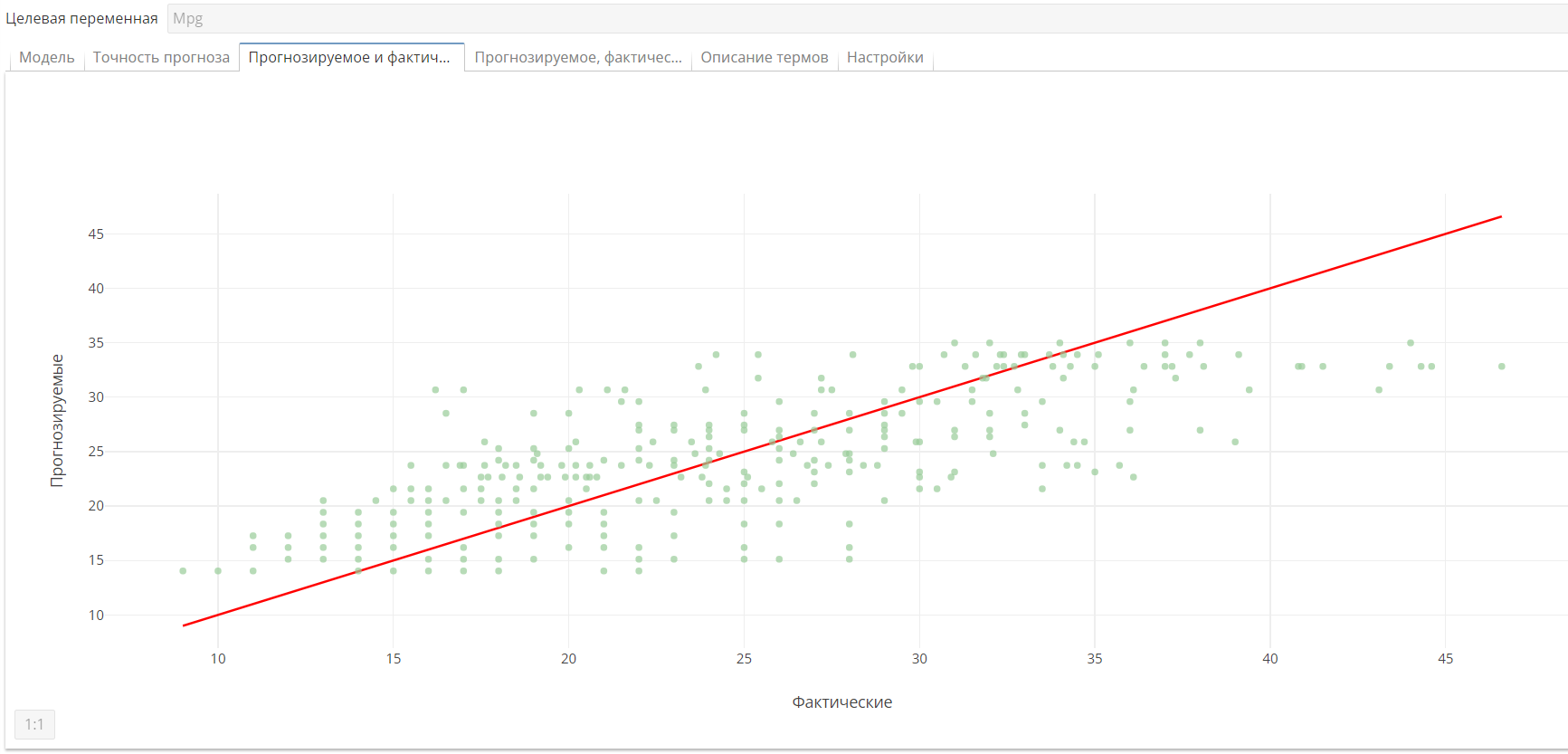This screenshot has width=1568, height=754.
Task: Click the Целевая переменная label
Action: point(81,18)
